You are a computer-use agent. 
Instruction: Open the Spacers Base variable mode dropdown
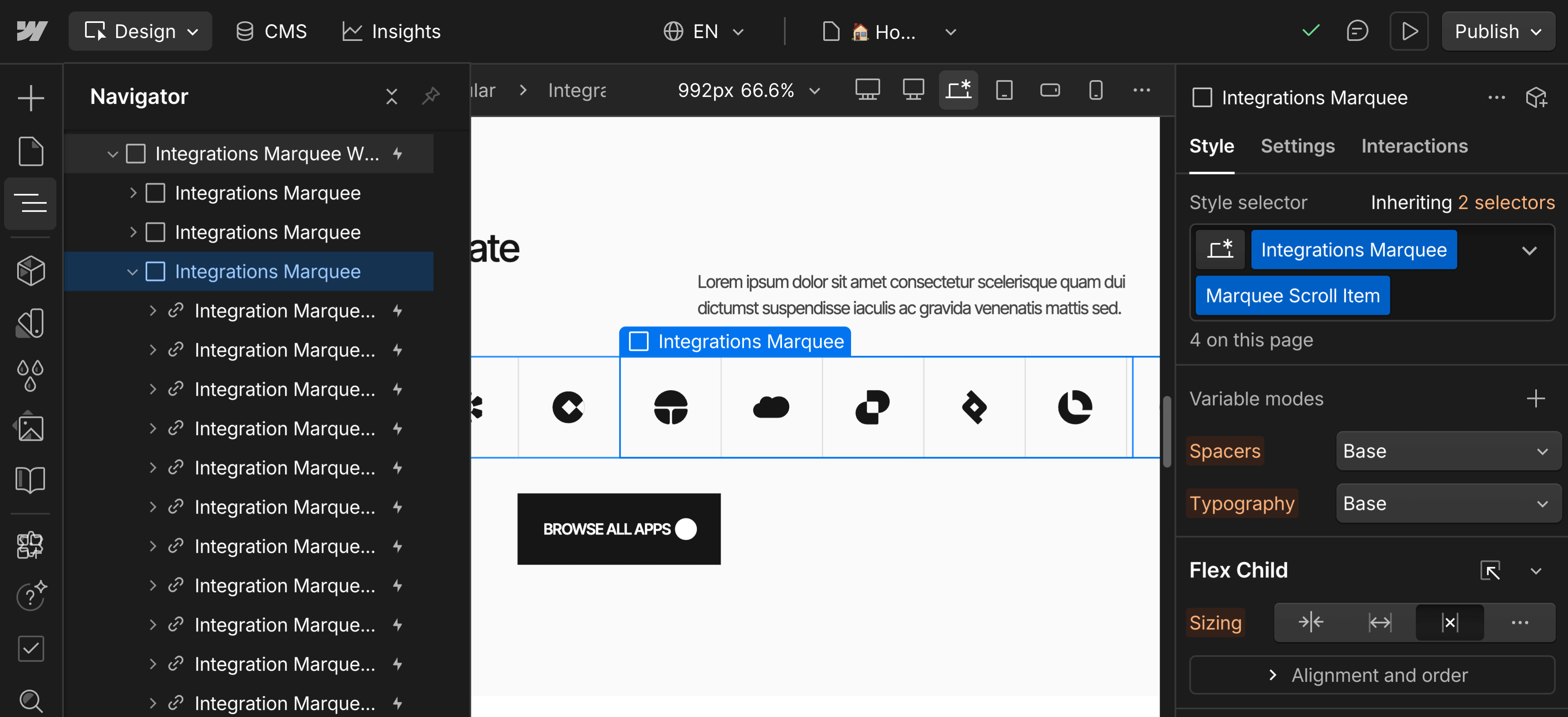[x=1447, y=451]
